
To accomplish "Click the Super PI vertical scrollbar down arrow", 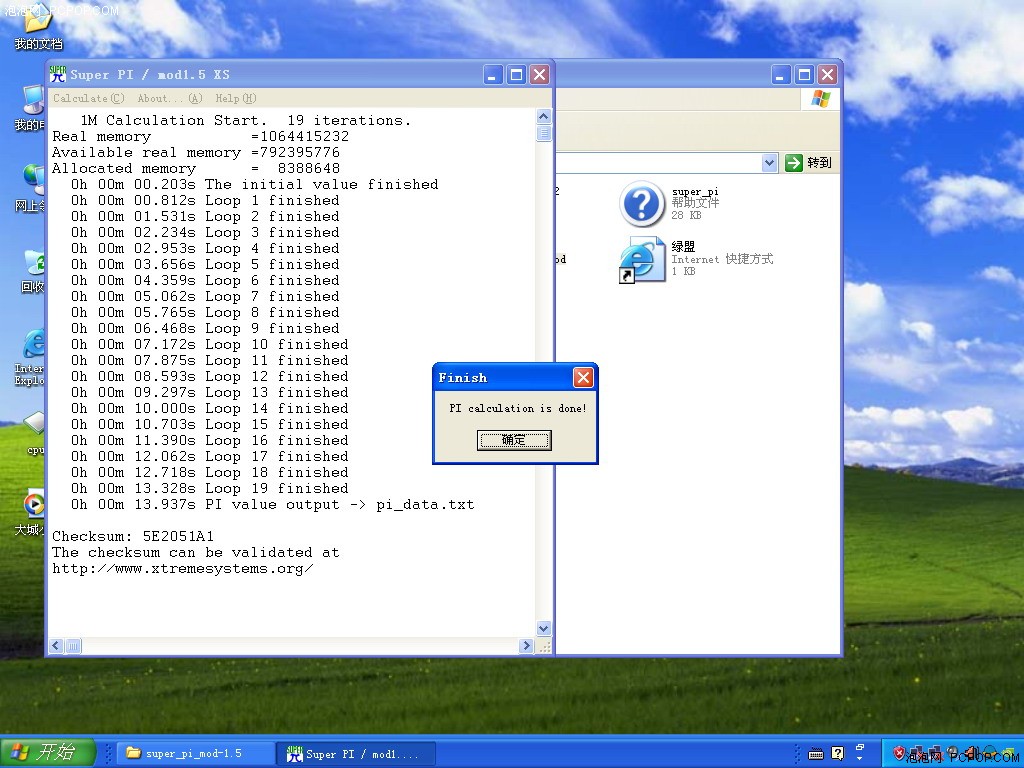I will (543, 628).
